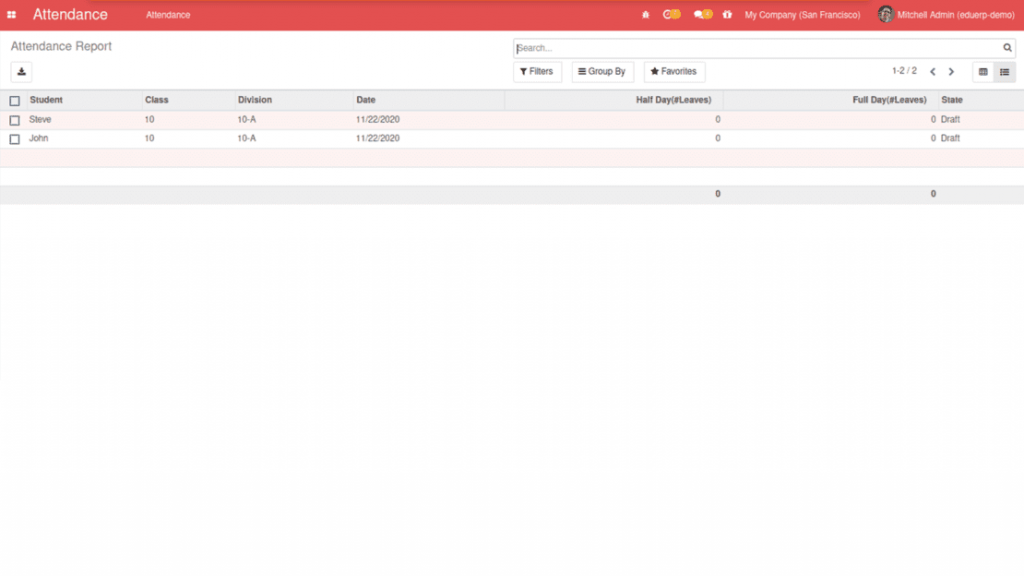Check the box for John row
This screenshot has height=576, width=1024.
[x=14, y=139]
